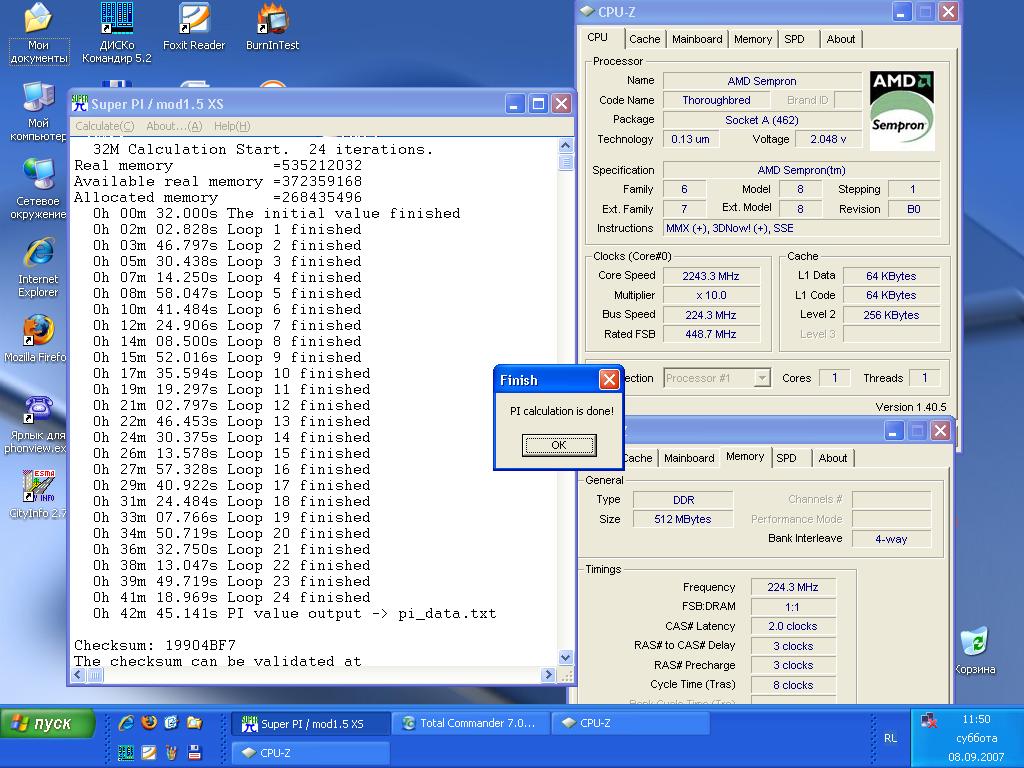The image size is (1024, 768).
Task: Click the folder icon in quick launch
Action: point(194,722)
